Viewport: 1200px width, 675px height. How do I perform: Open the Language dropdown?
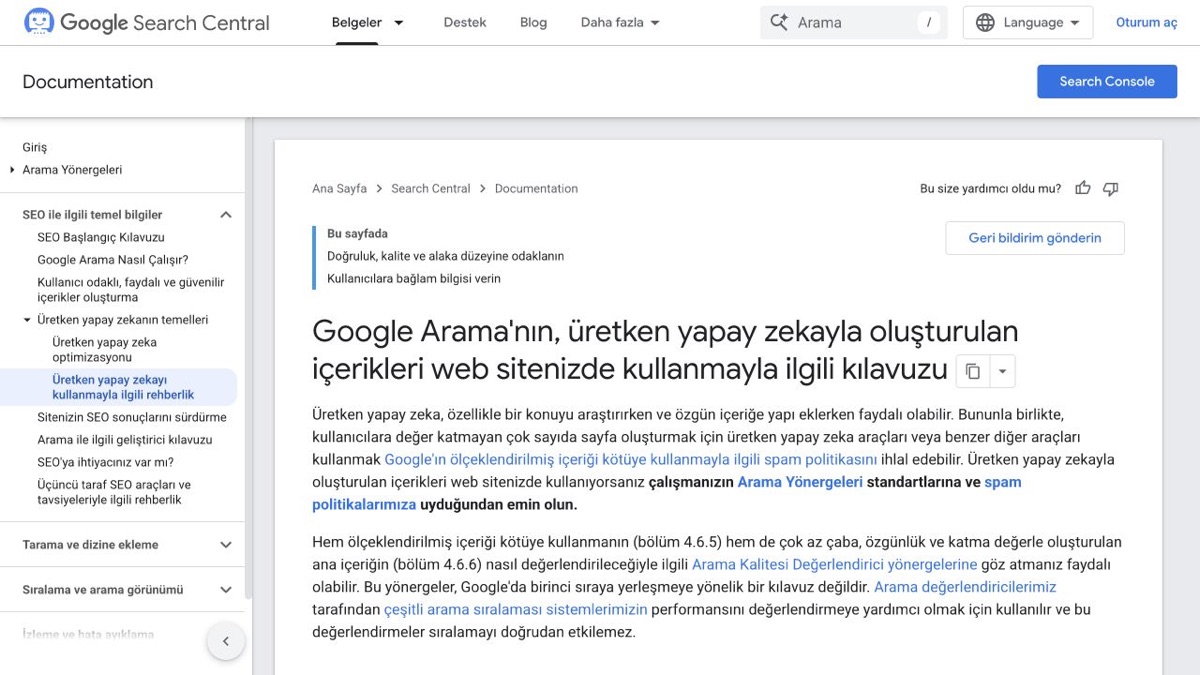click(x=1028, y=22)
